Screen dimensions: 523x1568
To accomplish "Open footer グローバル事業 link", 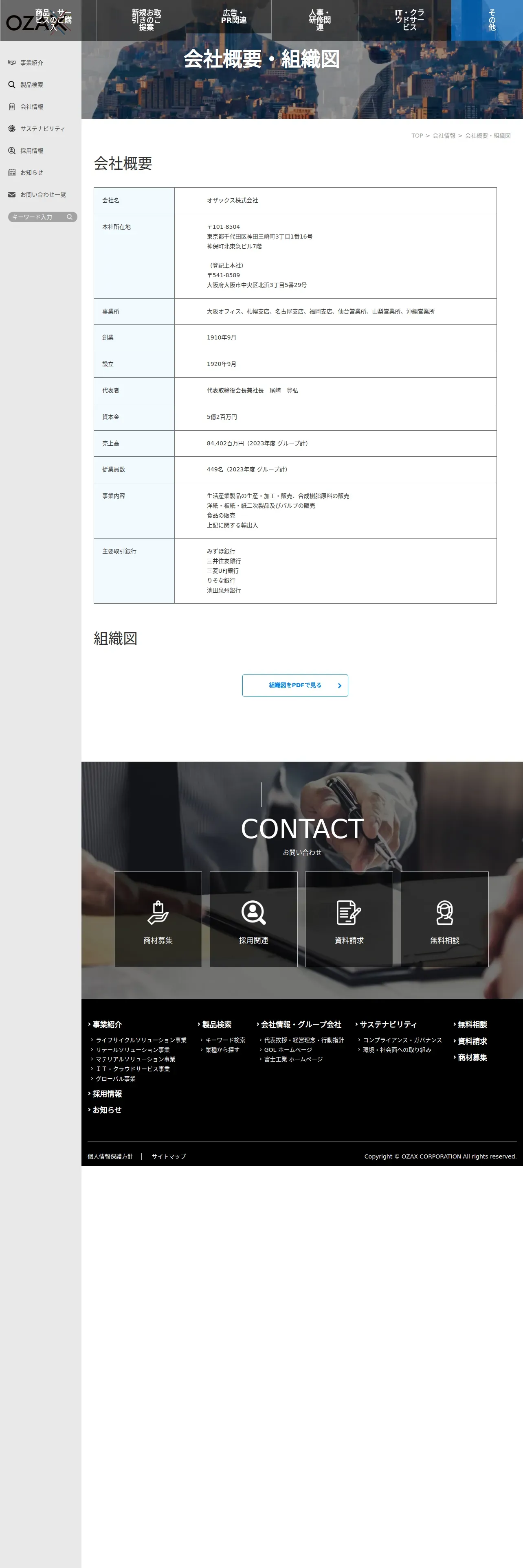I will coord(116,1079).
